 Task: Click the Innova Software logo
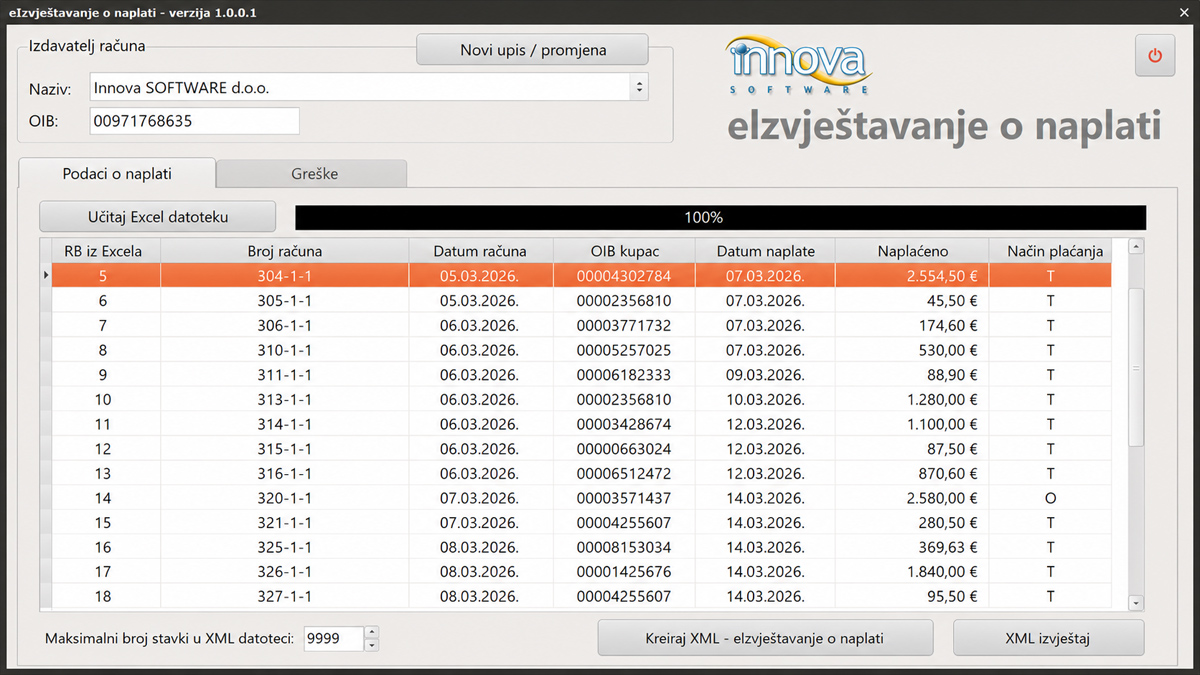click(797, 64)
